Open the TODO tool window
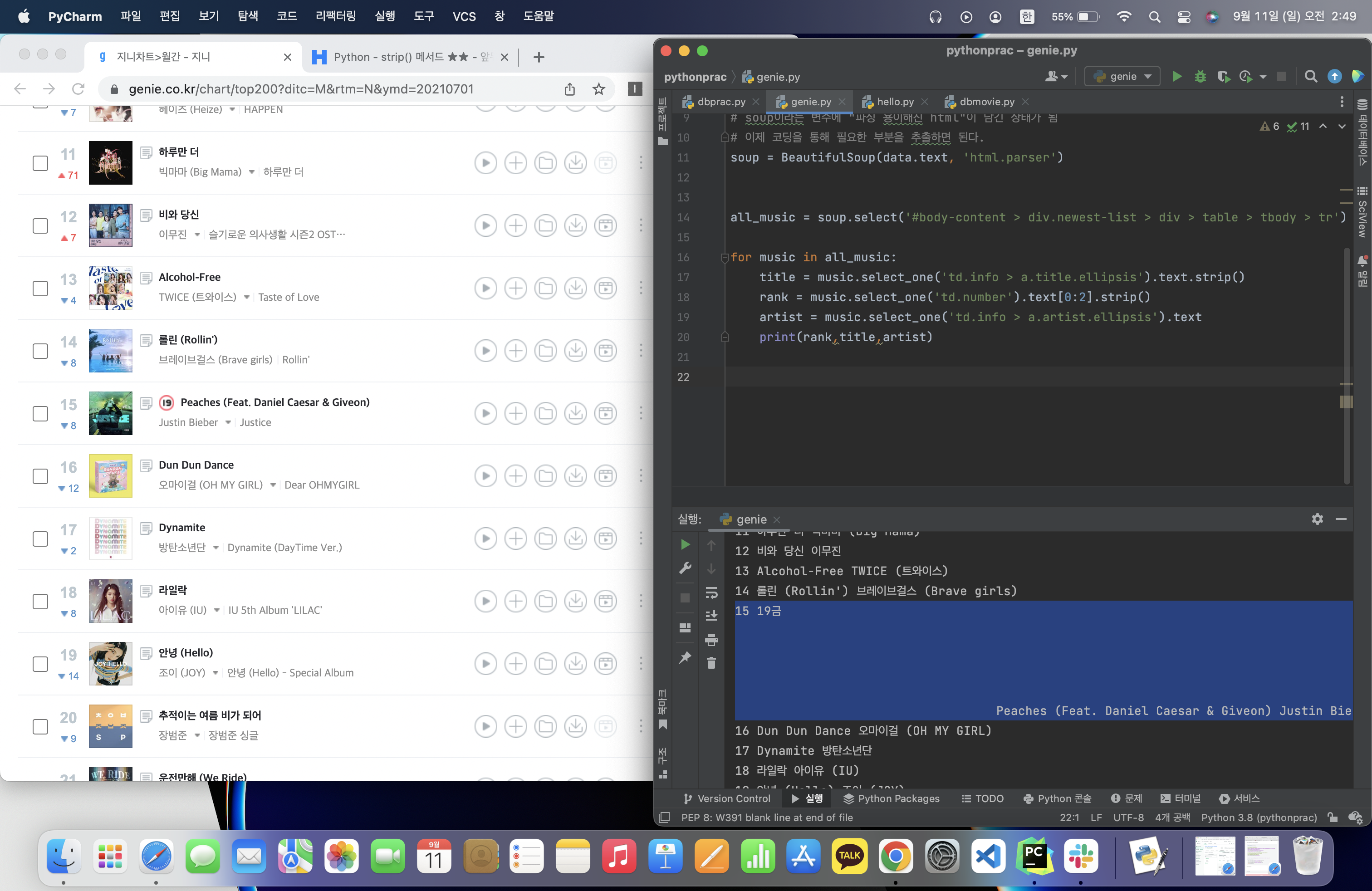The height and width of the screenshot is (891, 1372). (x=982, y=799)
